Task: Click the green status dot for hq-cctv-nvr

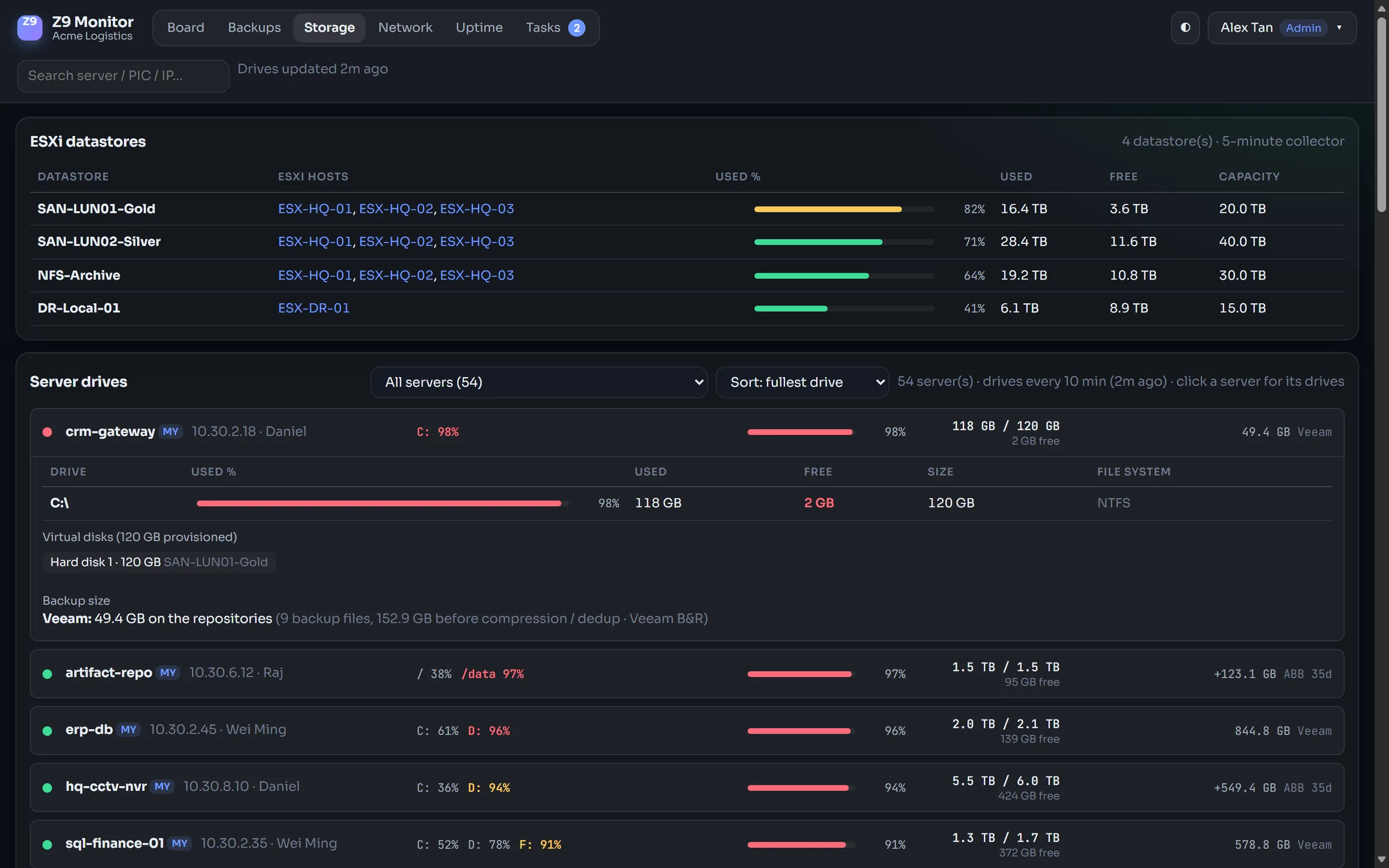Action: click(47, 788)
